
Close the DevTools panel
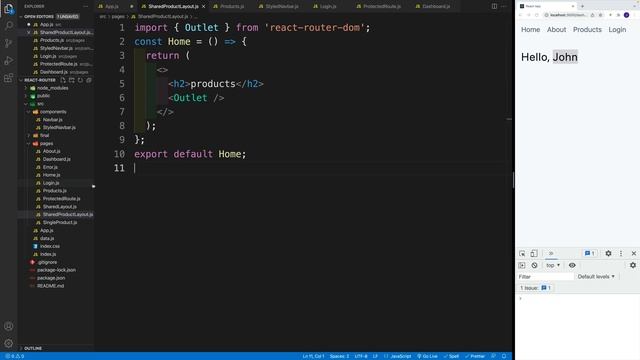point(633,253)
